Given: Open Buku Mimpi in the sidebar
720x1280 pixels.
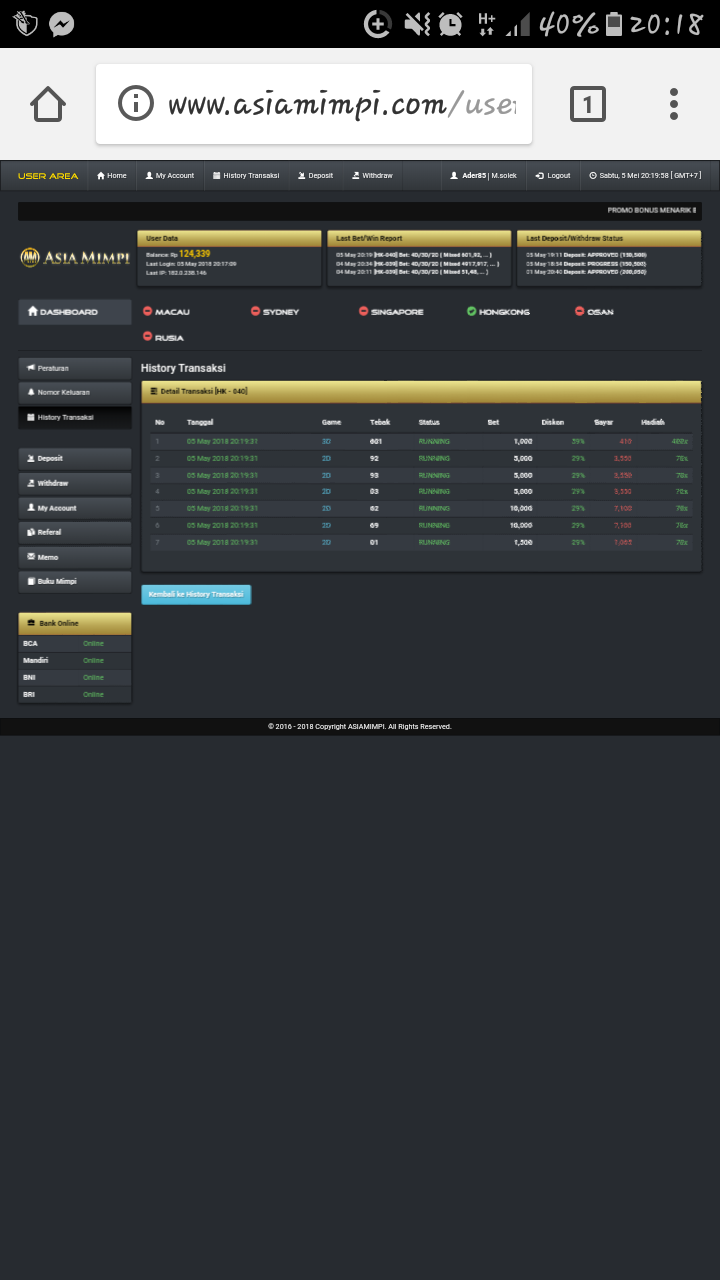Looking at the screenshot, I should pyautogui.click(x=75, y=581).
